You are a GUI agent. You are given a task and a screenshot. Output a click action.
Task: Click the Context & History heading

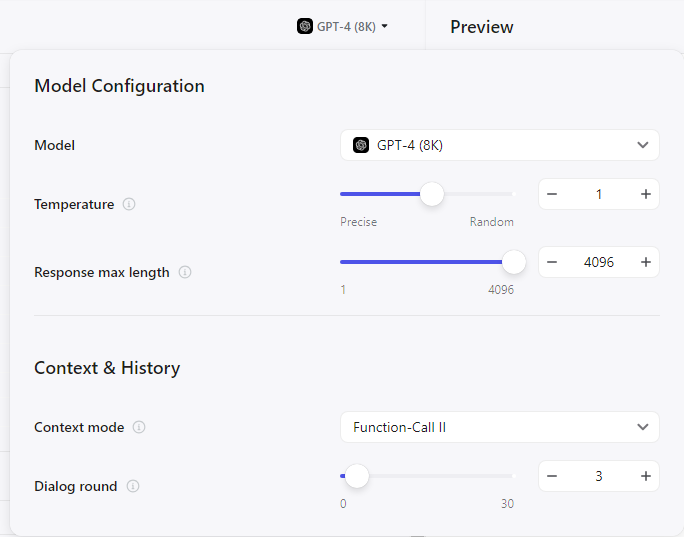point(107,368)
